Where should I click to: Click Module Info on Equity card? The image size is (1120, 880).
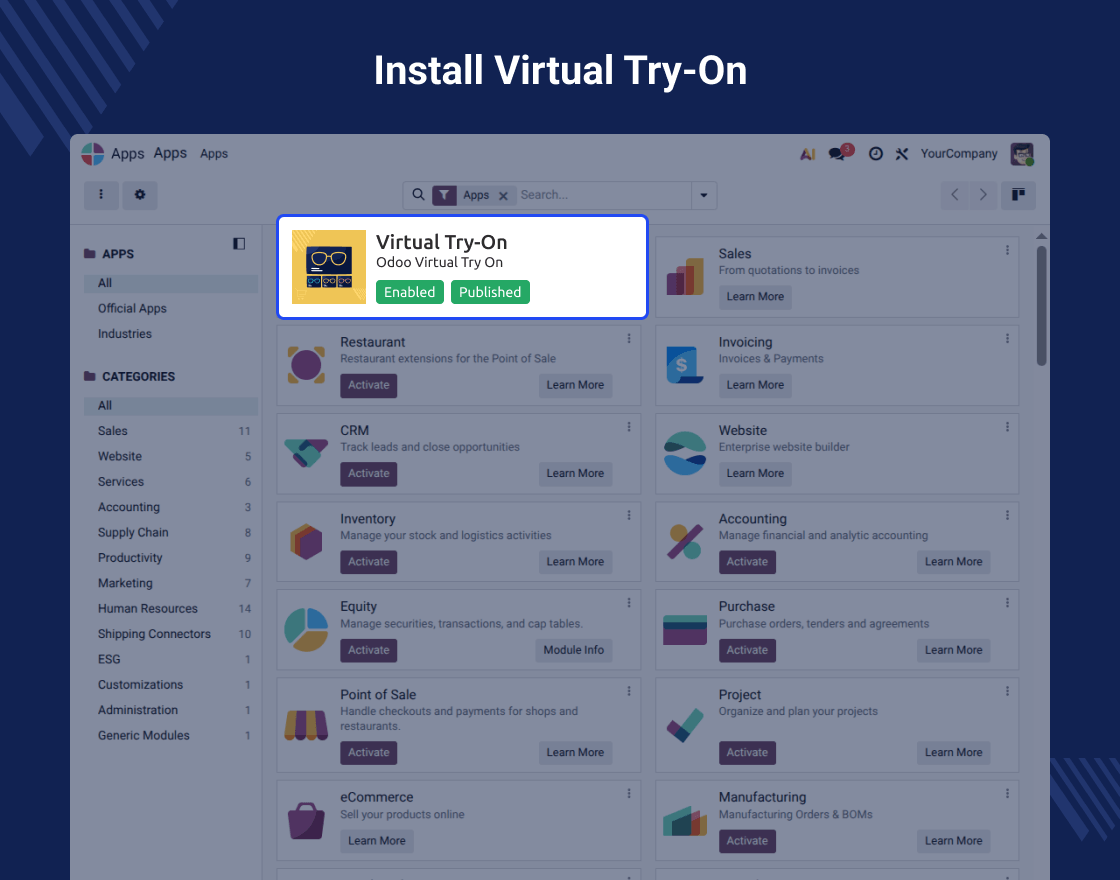[574, 650]
